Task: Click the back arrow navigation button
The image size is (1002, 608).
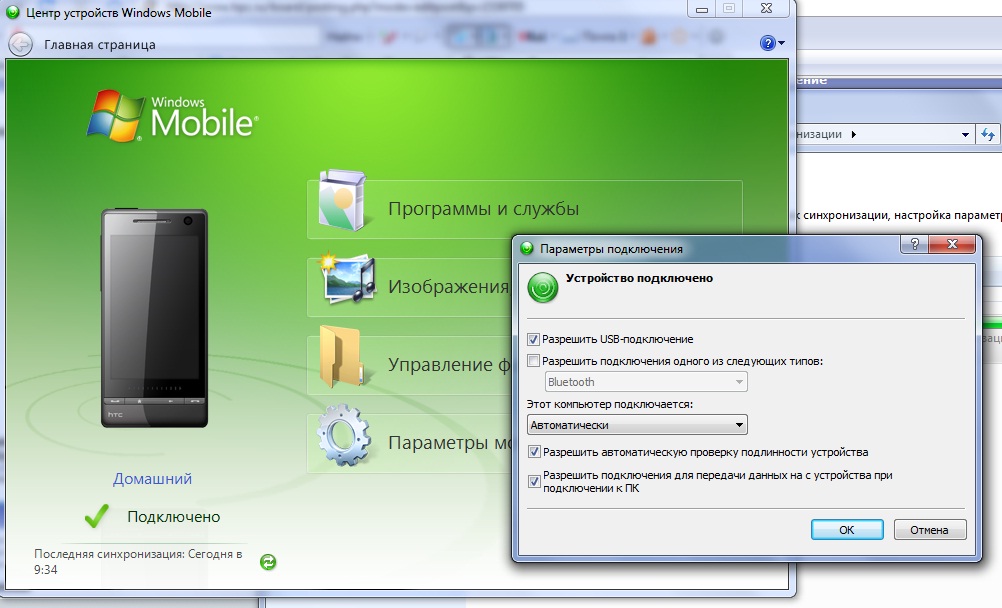Action: point(20,44)
